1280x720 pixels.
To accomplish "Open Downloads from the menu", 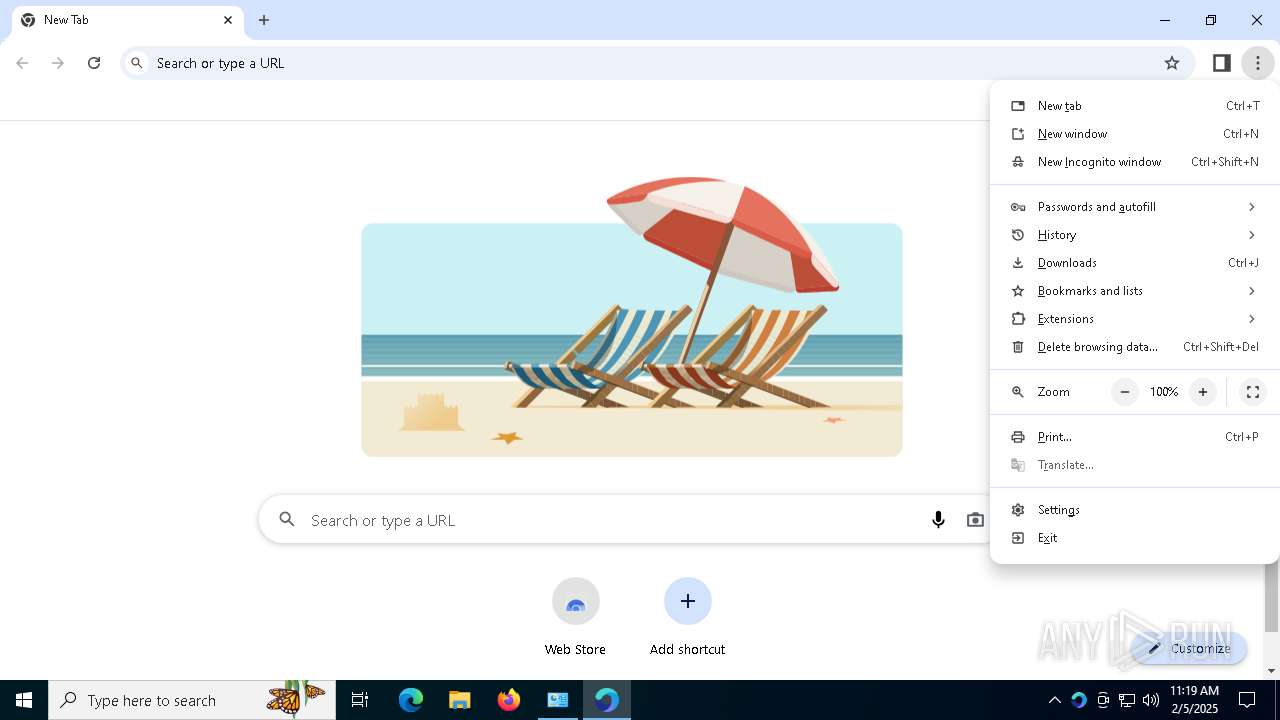I will click(1134, 263).
